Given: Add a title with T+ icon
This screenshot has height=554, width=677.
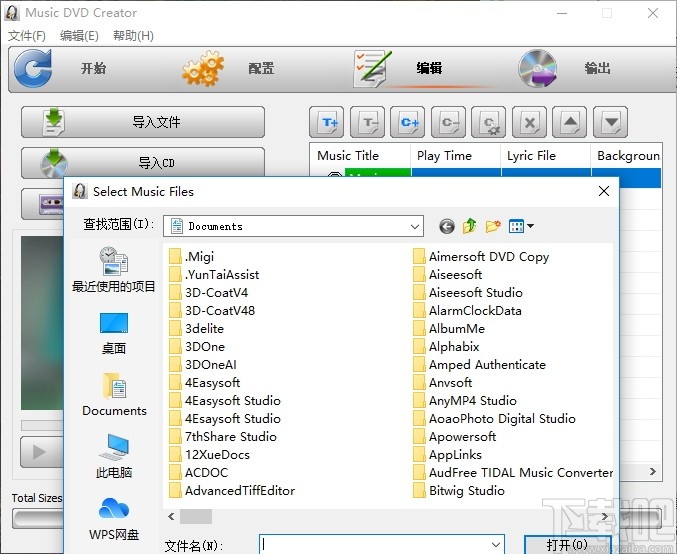Looking at the screenshot, I should (x=327, y=122).
